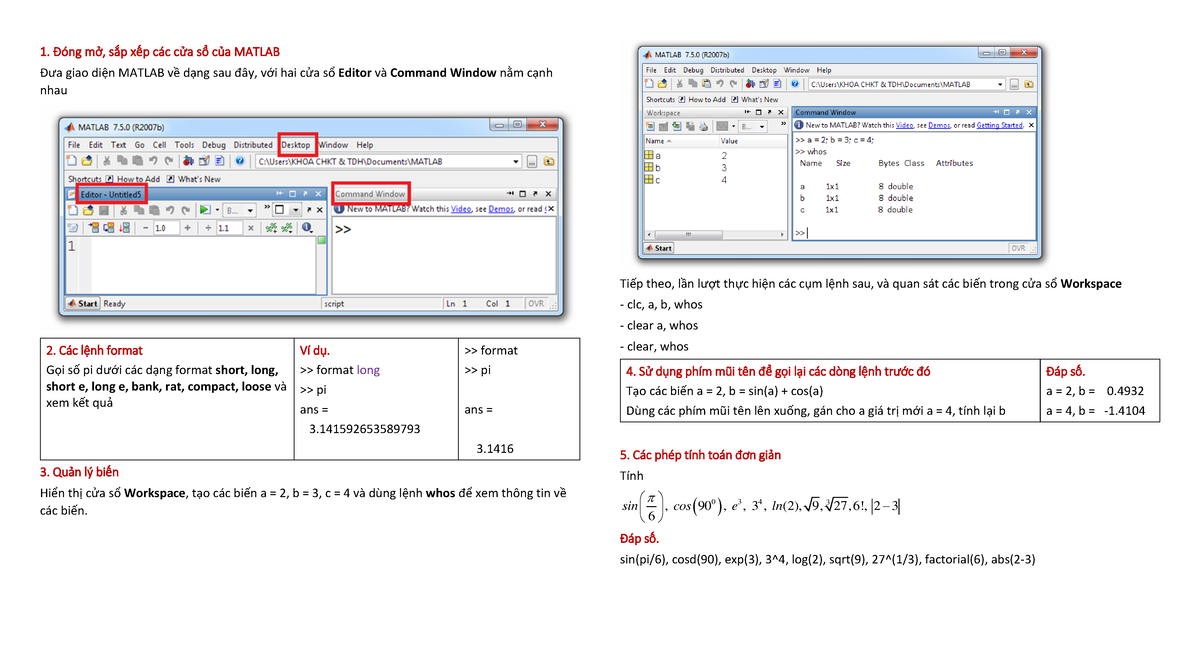The image size is (1200, 662).
Task: Open GUIDE via its toolbar icon
Action: pyautogui.click(x=205, y=159)
